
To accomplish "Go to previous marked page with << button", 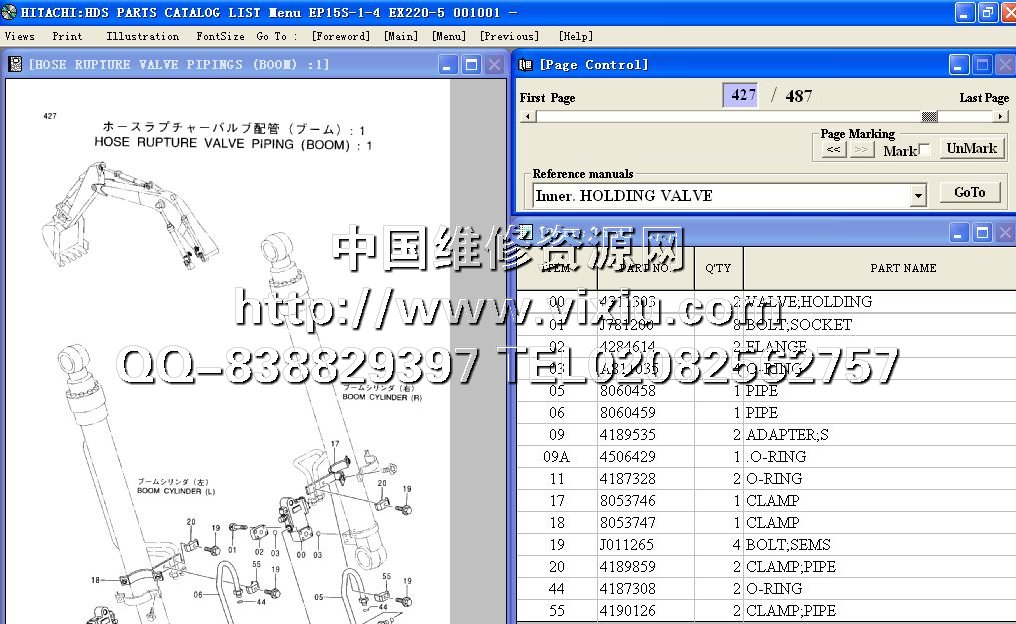I will point(833,150).
